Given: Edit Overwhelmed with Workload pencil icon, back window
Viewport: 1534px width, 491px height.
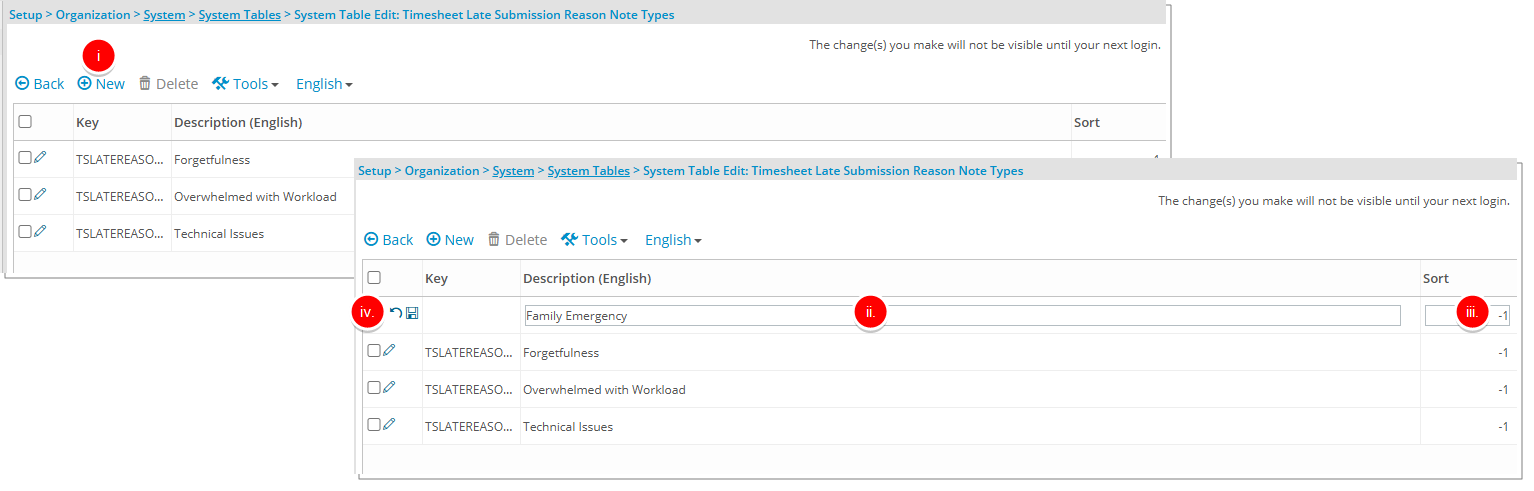Looking at the screenshot, I should tap(41, 195).
